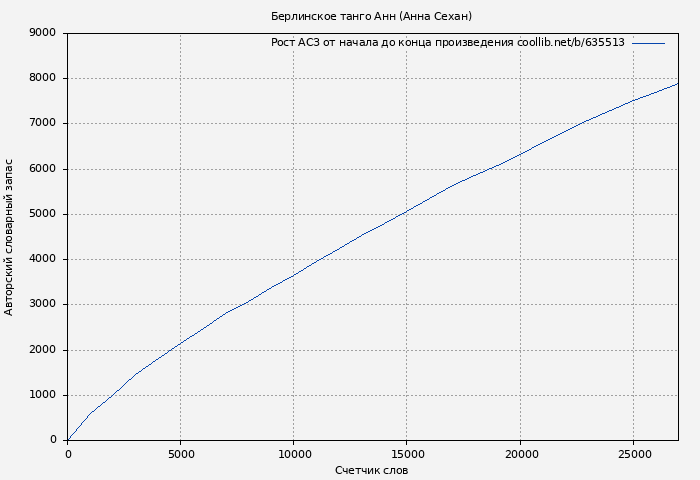Image resolution: width=700 pixels, height=480 pixels.
Task: Click the 25000 x-axis tick label
Action: click(x=632, y=453)
